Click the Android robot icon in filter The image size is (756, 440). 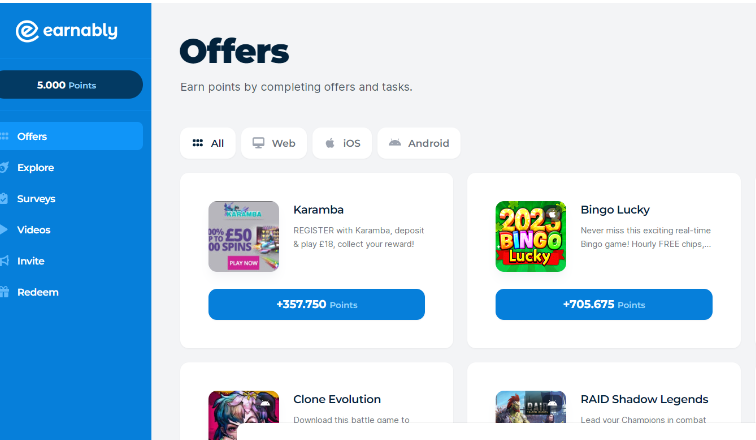coord(395,143)
